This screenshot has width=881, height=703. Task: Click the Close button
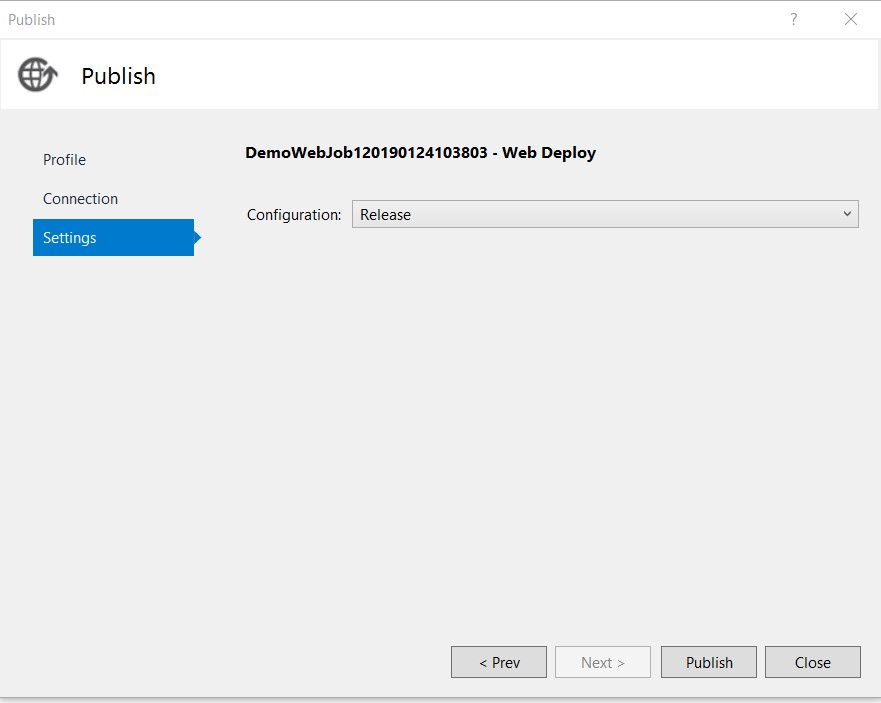(x=812, y=662)
